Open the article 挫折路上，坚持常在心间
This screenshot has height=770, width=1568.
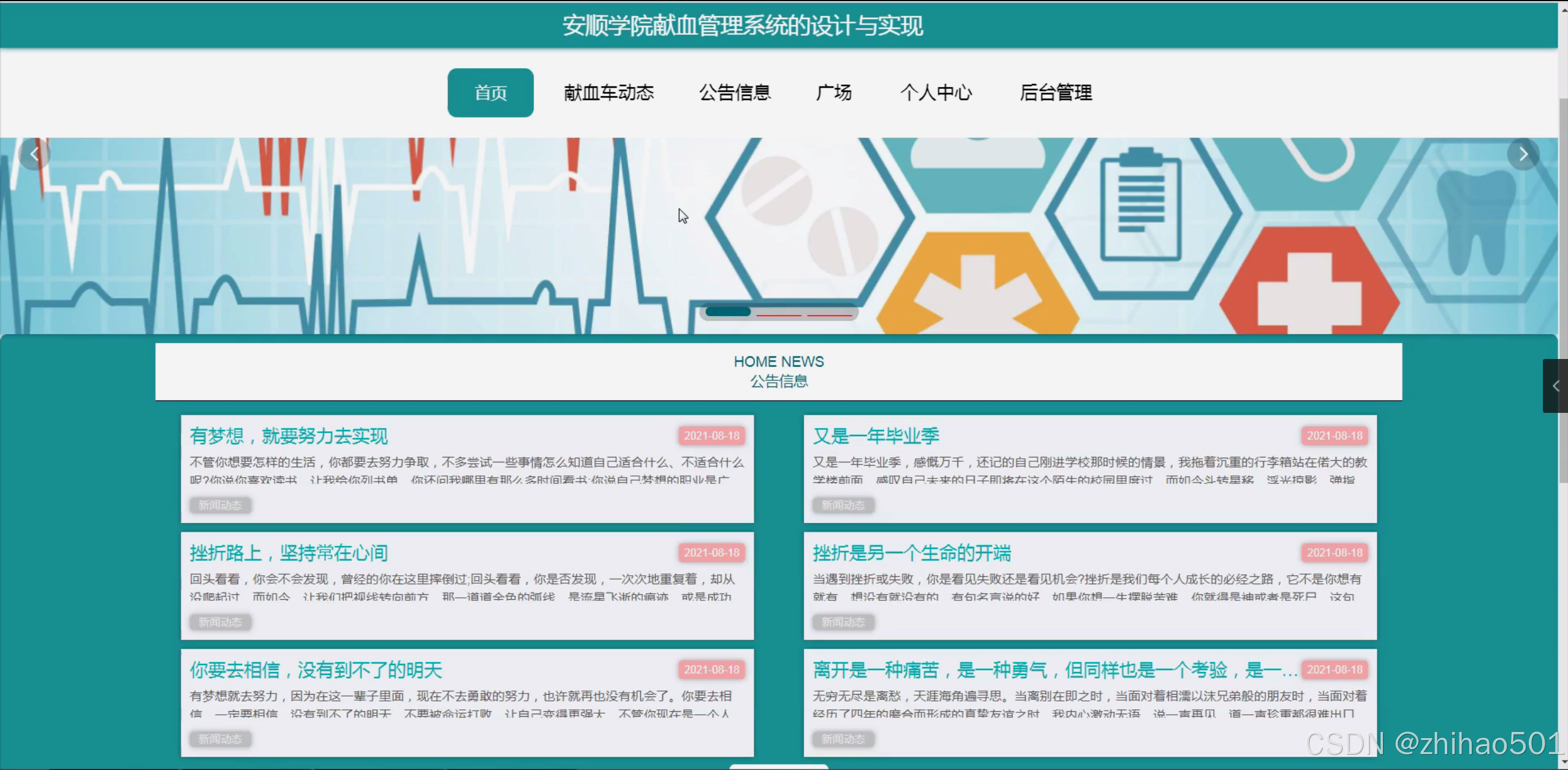click(289, 553)
